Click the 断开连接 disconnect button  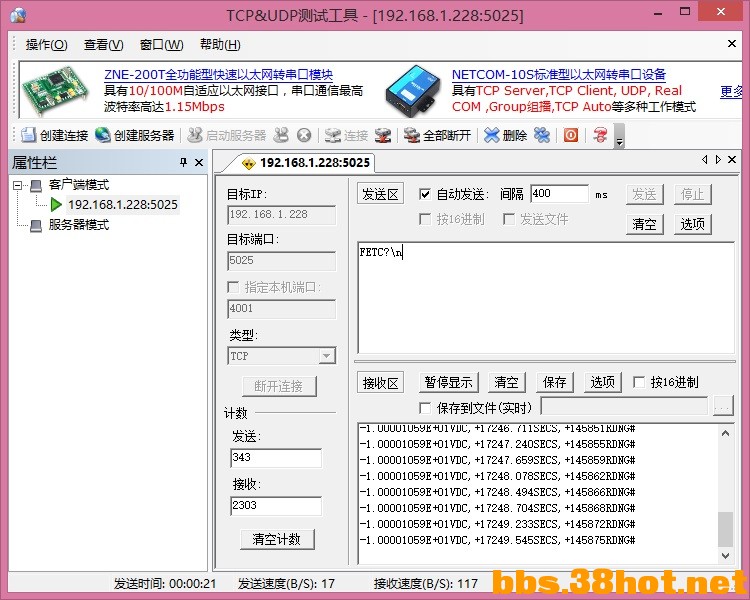(x=279, y=386)
